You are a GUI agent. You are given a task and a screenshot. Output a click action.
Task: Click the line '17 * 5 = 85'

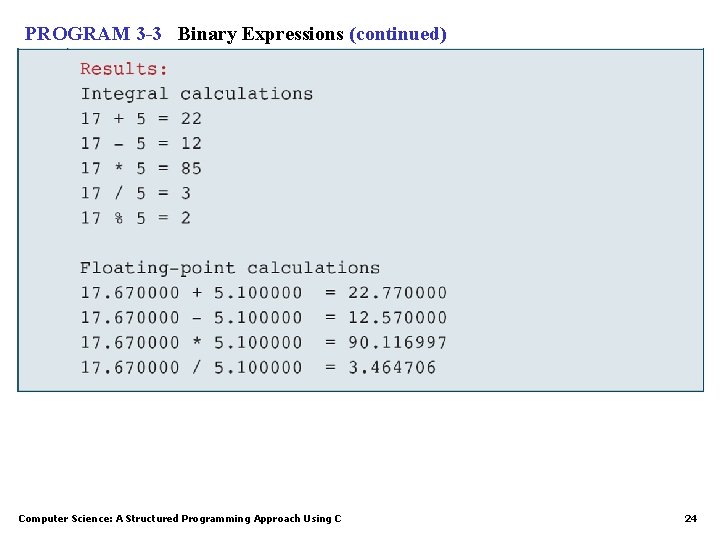click(141, 169)
